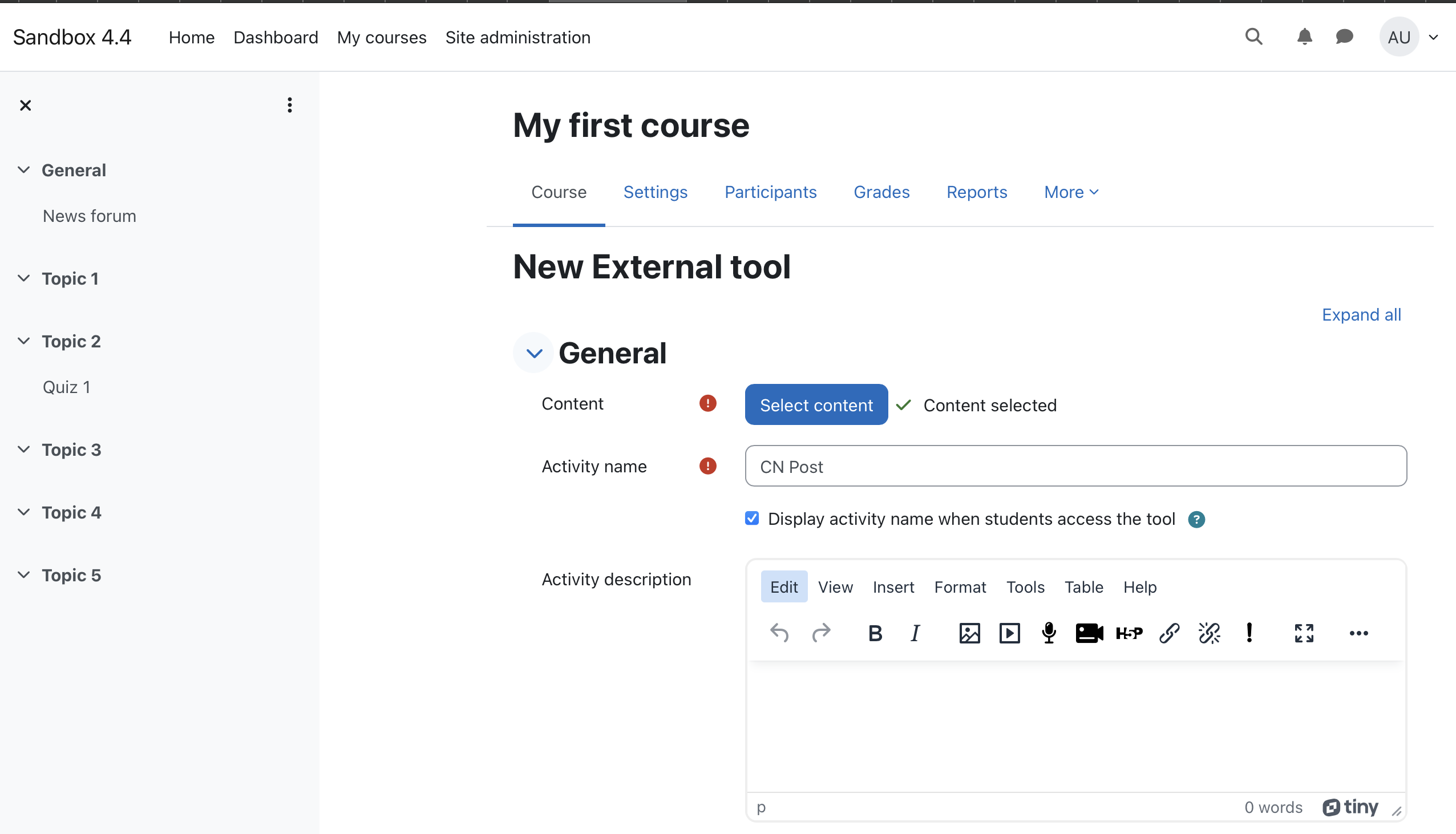Grab the editor resize handle

[1397, 811]
